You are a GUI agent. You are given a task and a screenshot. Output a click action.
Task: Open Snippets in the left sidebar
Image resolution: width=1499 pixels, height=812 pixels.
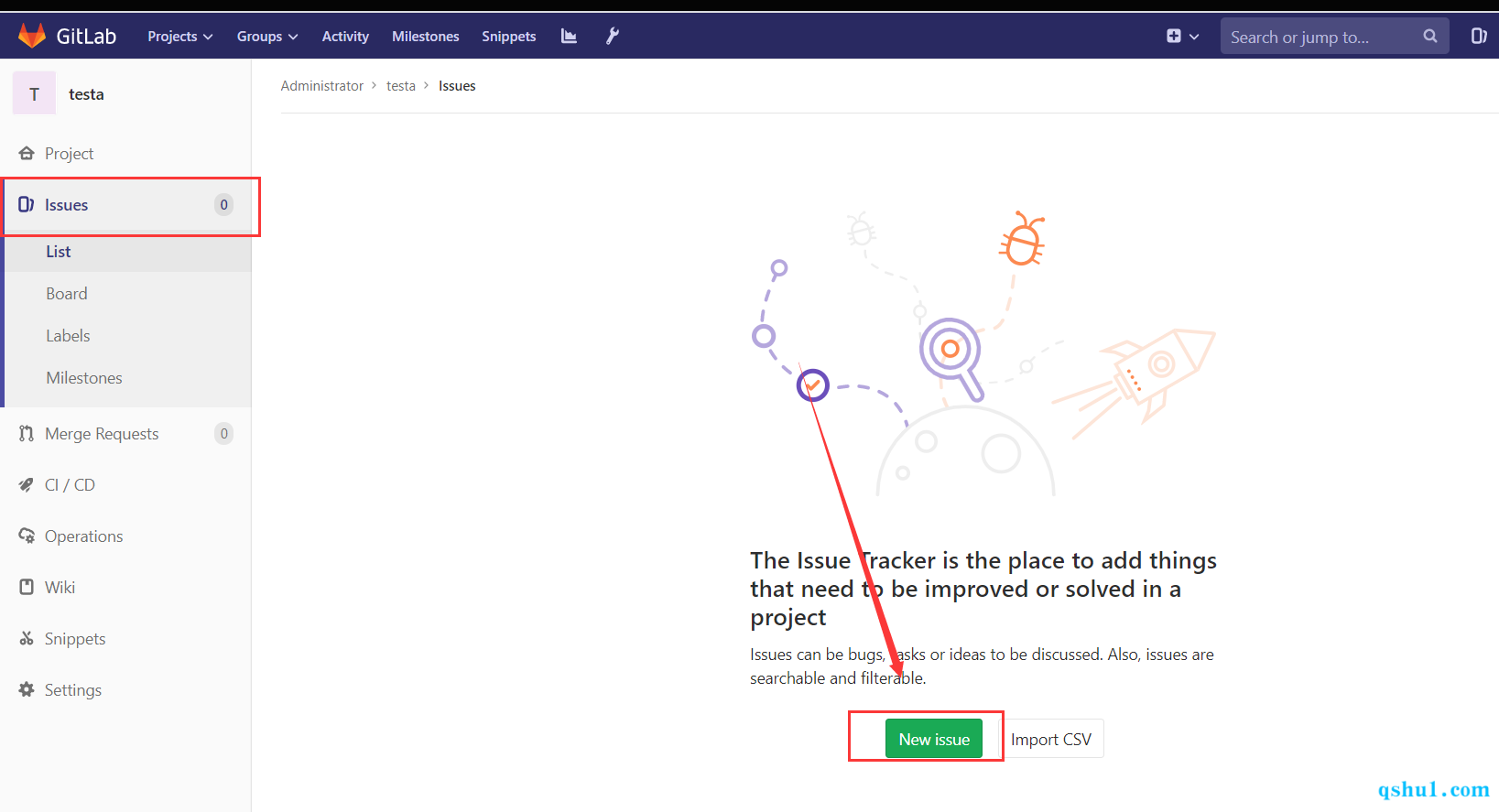pyautogui.click(x=125, y=639)
